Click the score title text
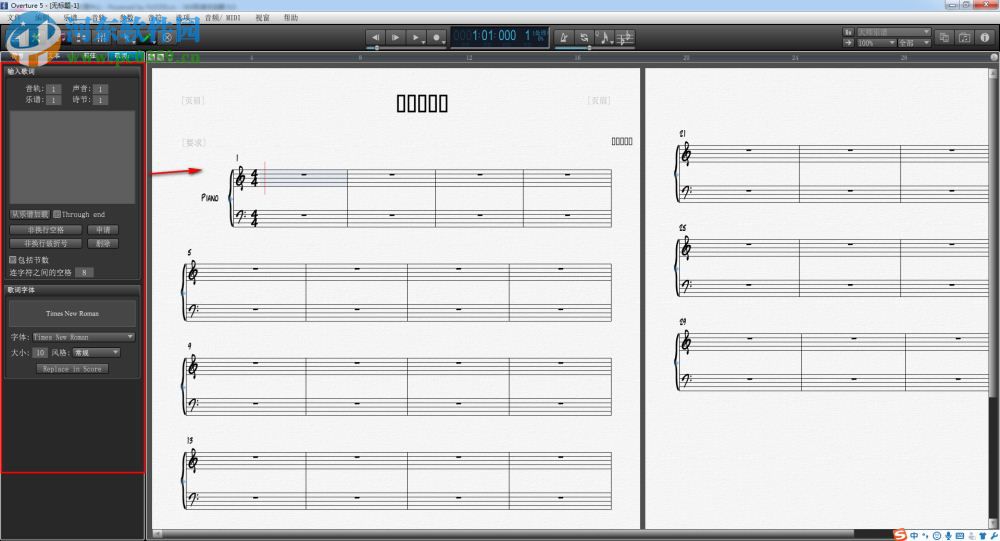Screen dimensions: 1000x541 point(422,103)
